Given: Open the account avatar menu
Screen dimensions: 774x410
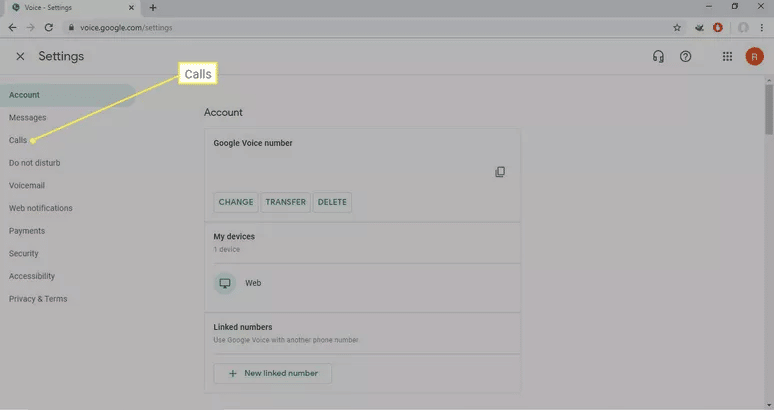Looking at the screenshot, I should [x=754, y=56].
